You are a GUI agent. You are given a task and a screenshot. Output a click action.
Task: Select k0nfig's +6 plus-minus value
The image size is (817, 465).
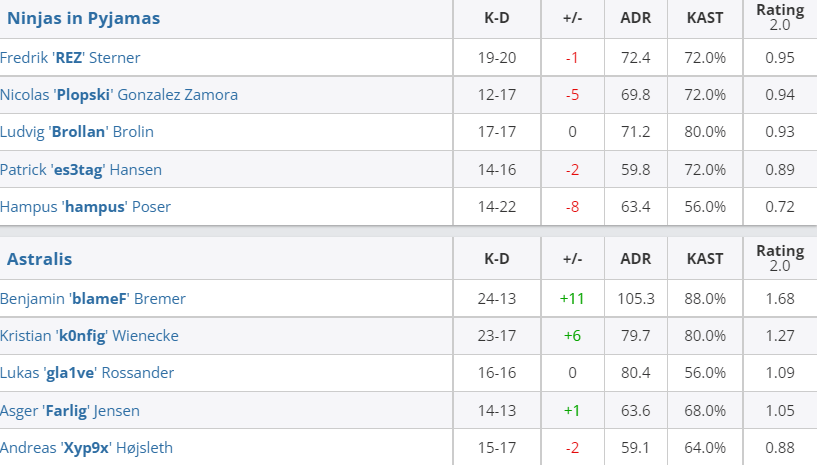(x=572, y=336)
